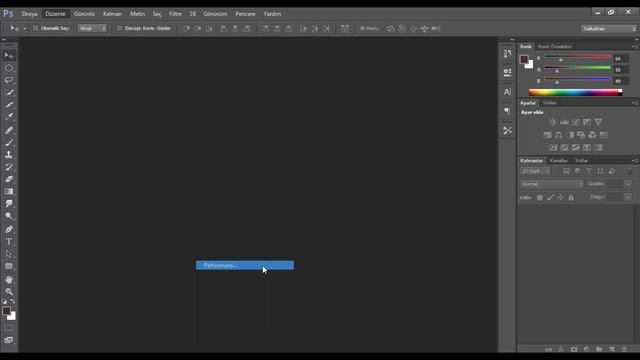
Task: Select the Dodge tool
Action: pyautogui.click(x=9, y=216)
